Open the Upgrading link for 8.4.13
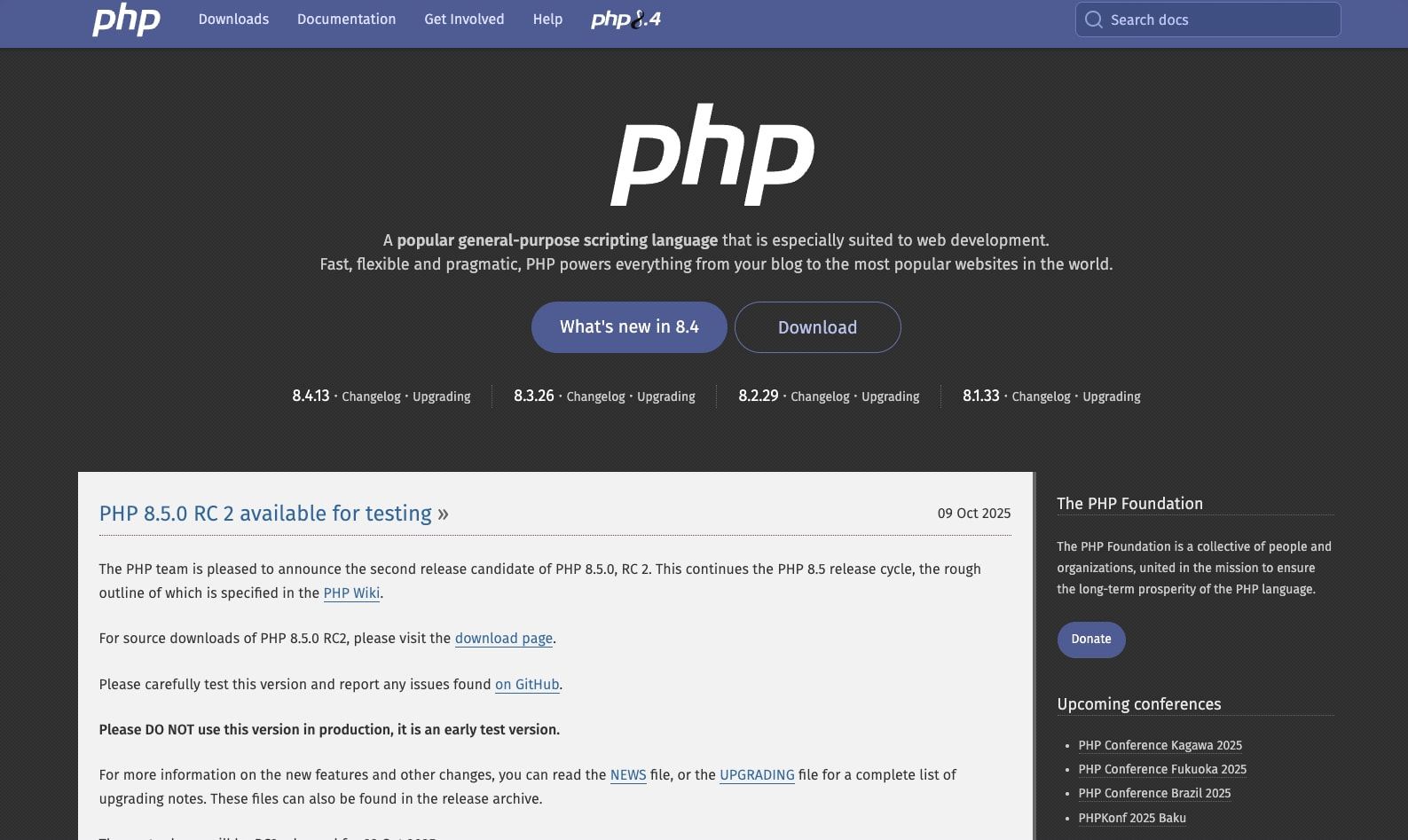1408x840 pixels. pos(441,396)
